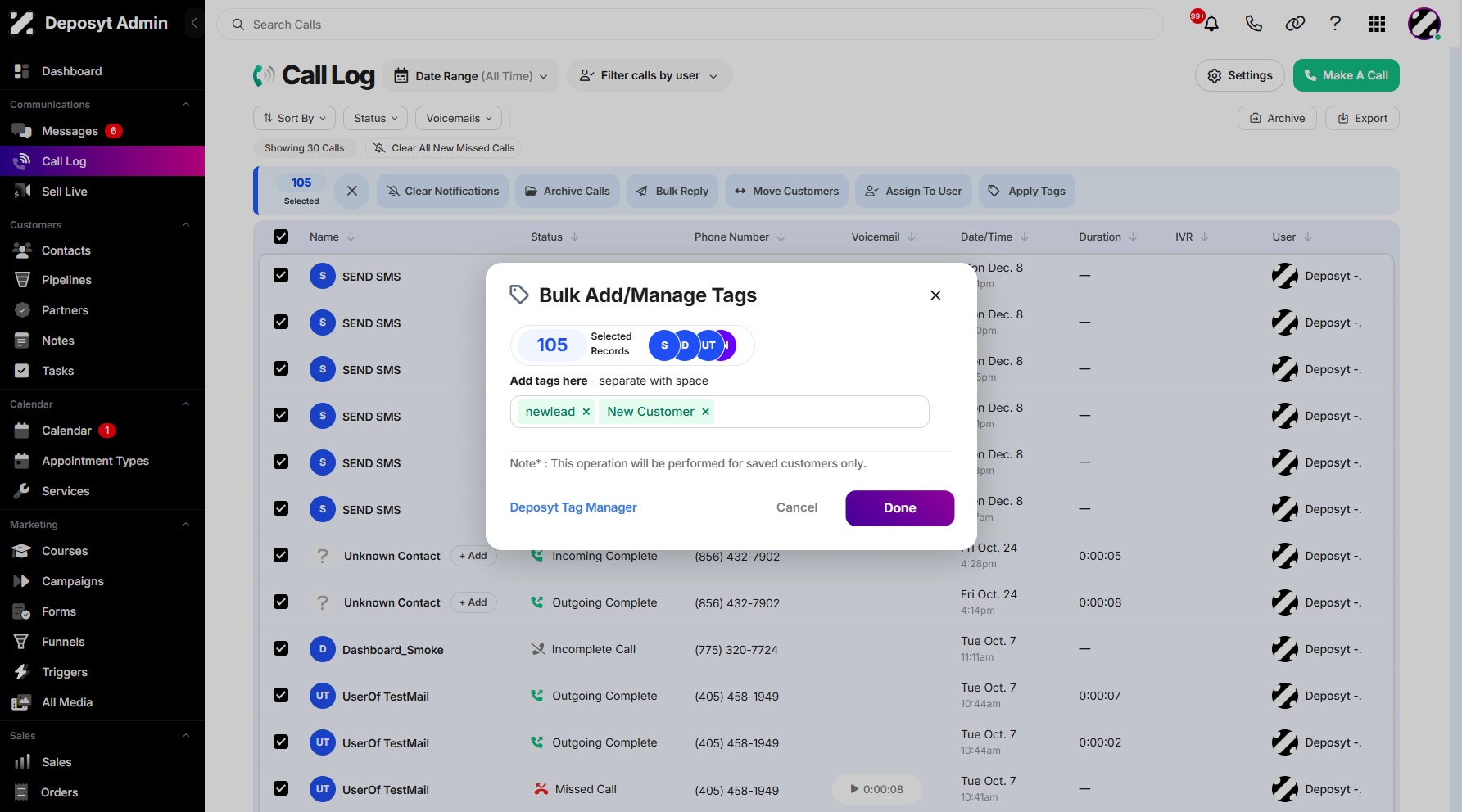Uncheck the checkbox for 4:14pm Outgoing call
This screenshot has height=812, width=1462.
pyautogui.click(x=281, y=602)
